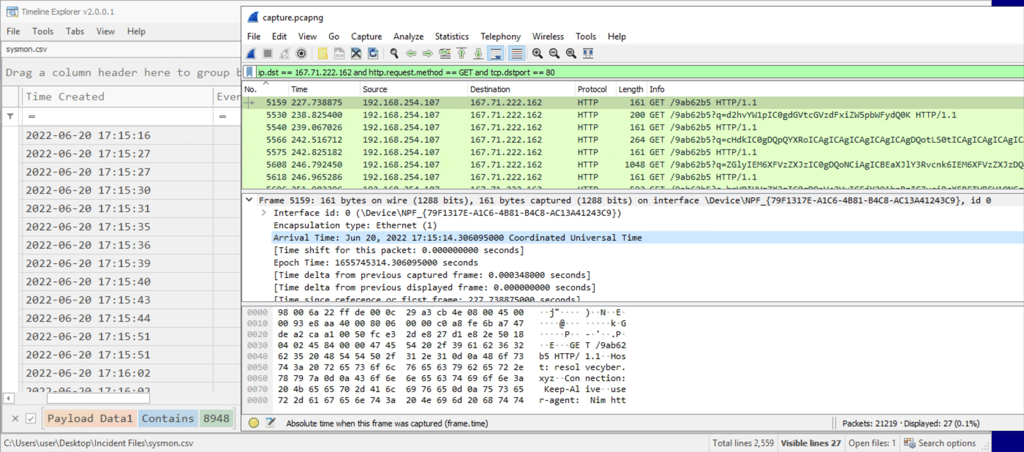1024x452 pixels.
Task: Go back in packet history arrow
Action: pos(411,54)
